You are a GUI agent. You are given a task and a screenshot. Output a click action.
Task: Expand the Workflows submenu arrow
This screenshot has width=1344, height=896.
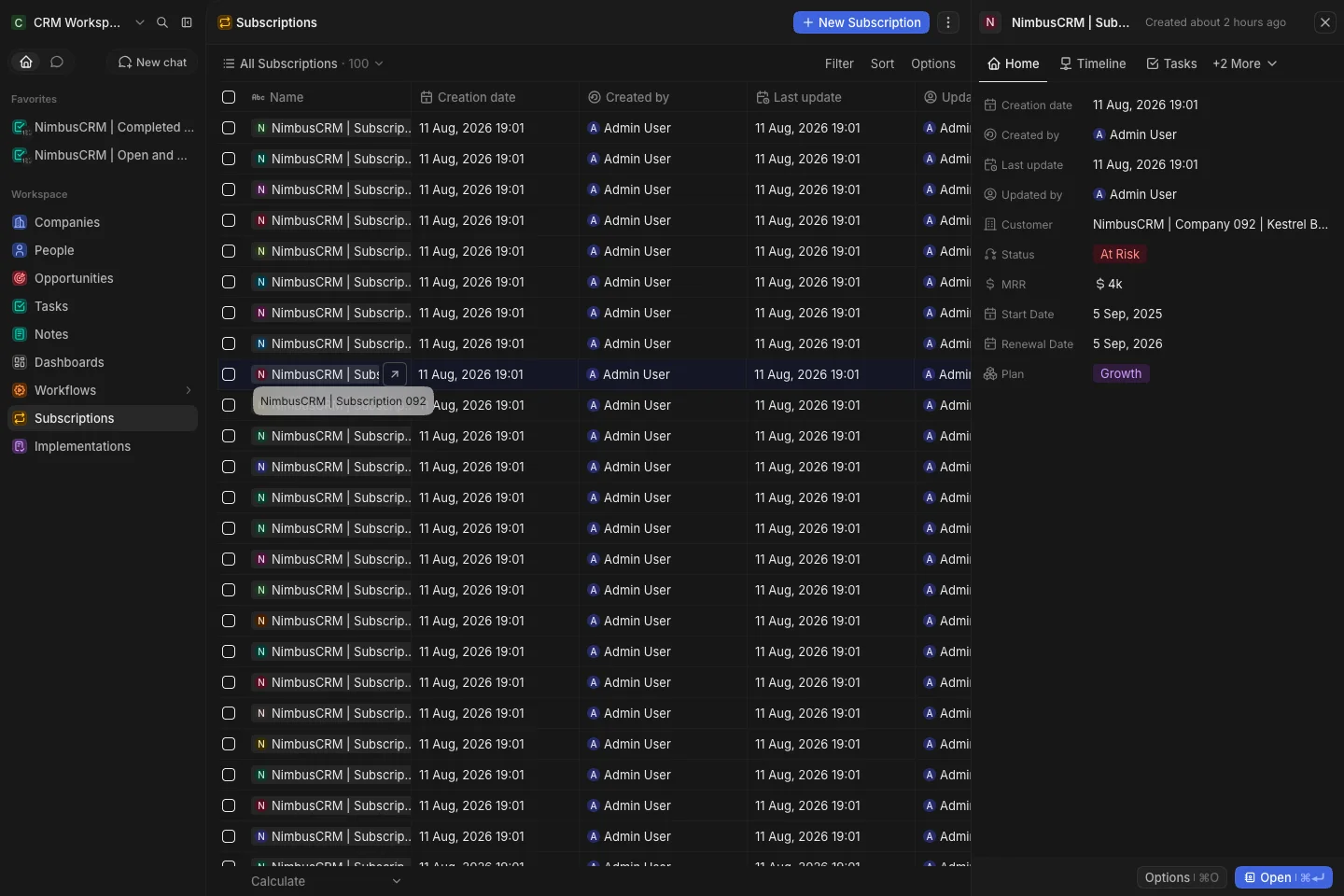coord(189,390)
